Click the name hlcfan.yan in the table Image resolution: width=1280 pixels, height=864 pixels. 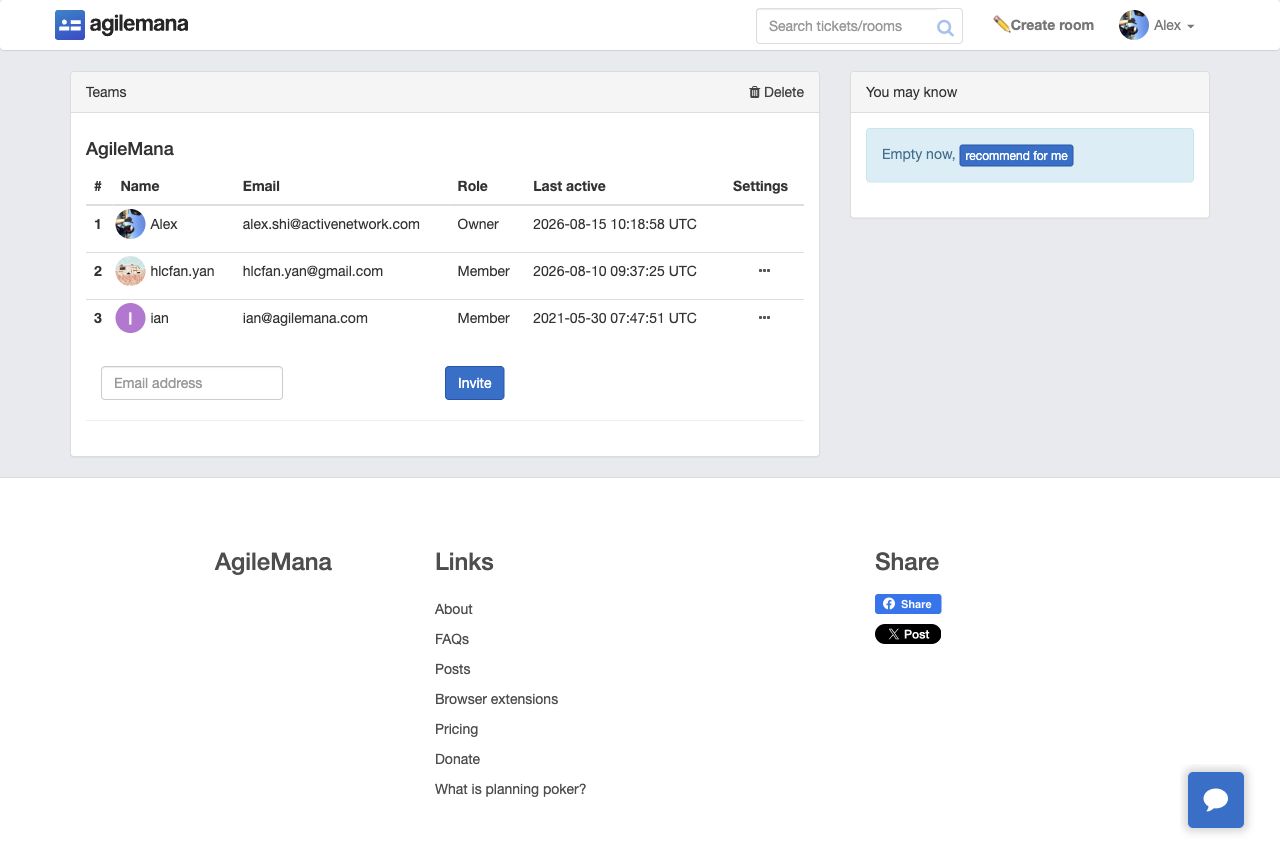(x=182, y=271)
